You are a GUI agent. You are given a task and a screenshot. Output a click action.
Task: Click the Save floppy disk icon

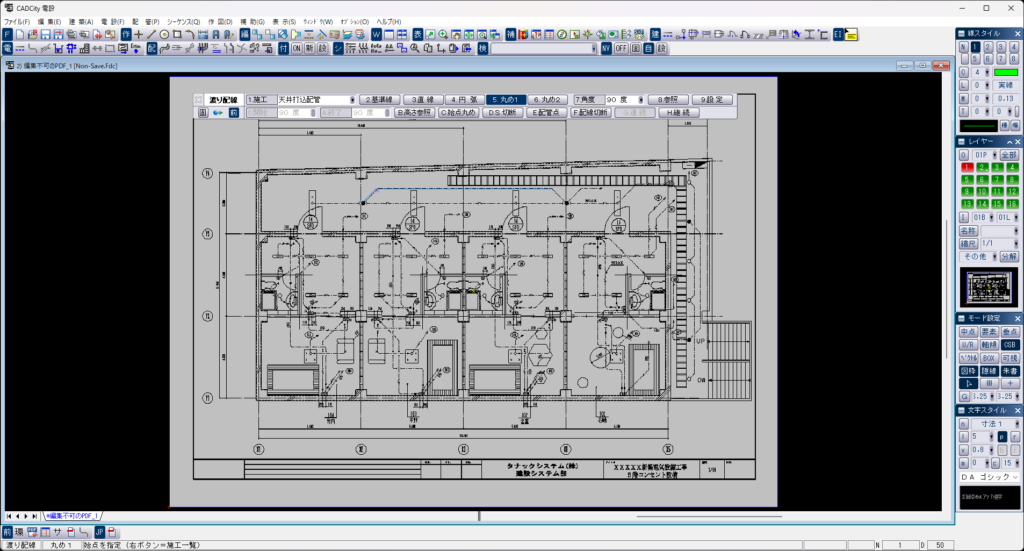coord(46,34)
